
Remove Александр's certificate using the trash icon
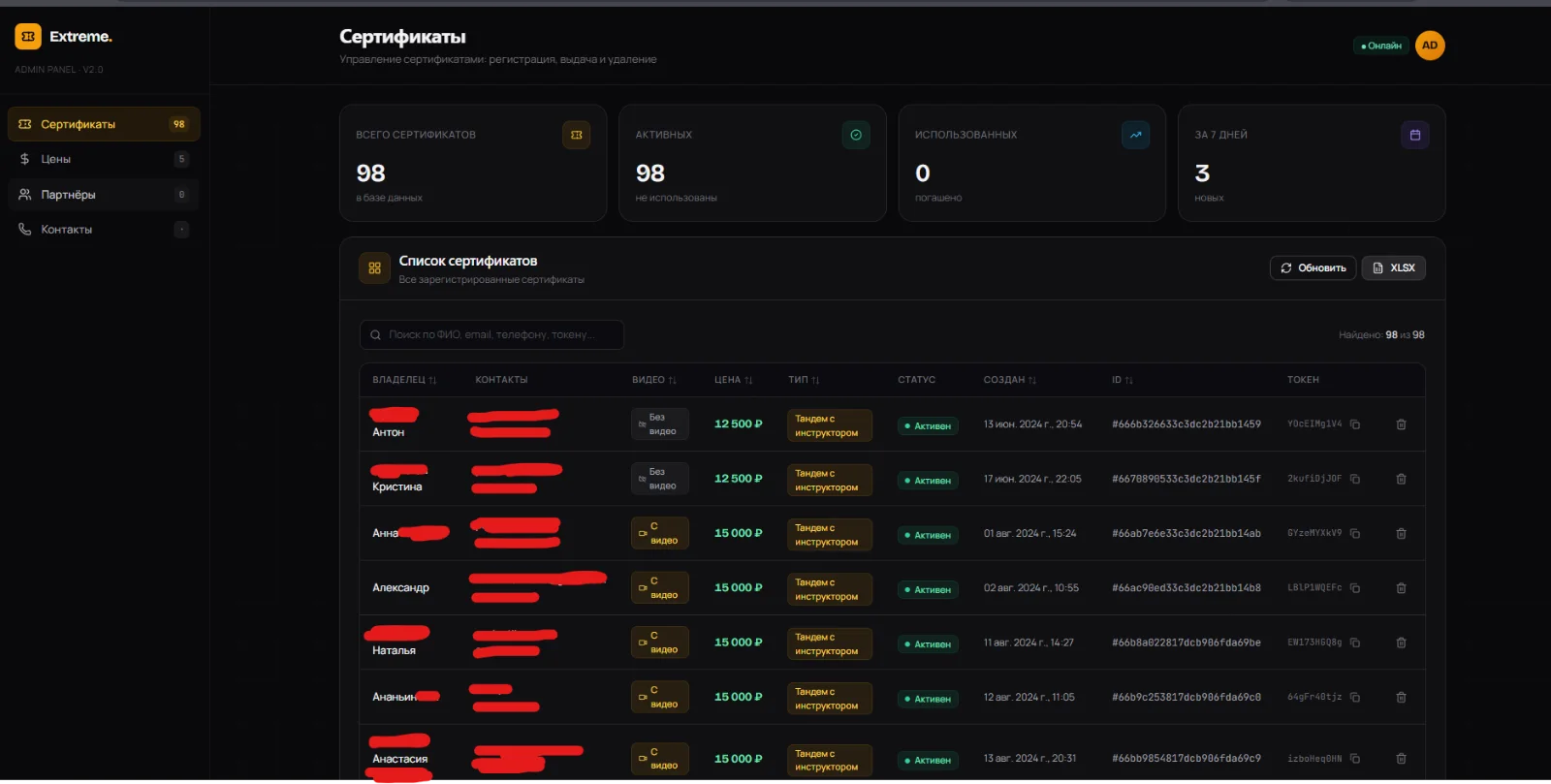click(1401, 588)
